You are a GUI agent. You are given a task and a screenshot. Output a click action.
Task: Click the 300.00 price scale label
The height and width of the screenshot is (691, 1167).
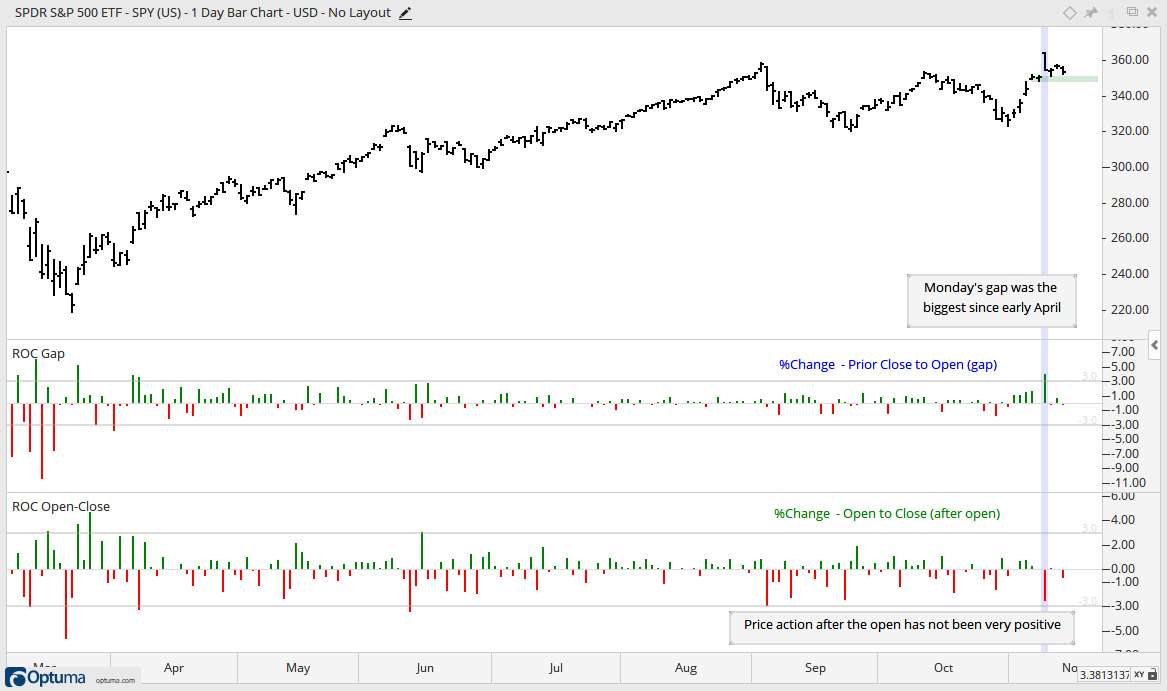[1129, 167]
